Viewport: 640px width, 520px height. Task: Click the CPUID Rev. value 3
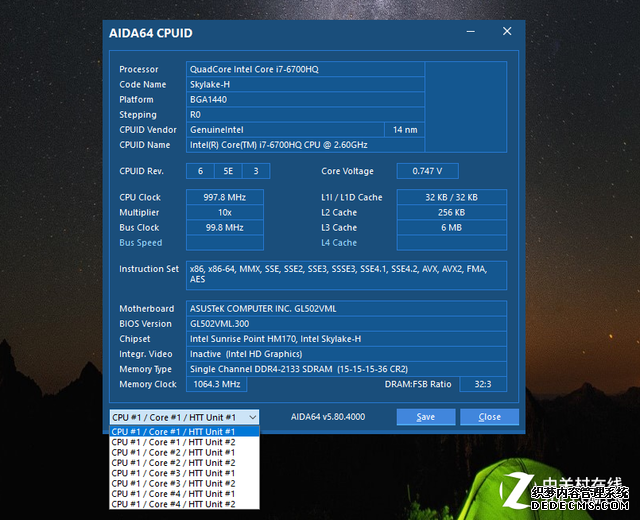256,171
